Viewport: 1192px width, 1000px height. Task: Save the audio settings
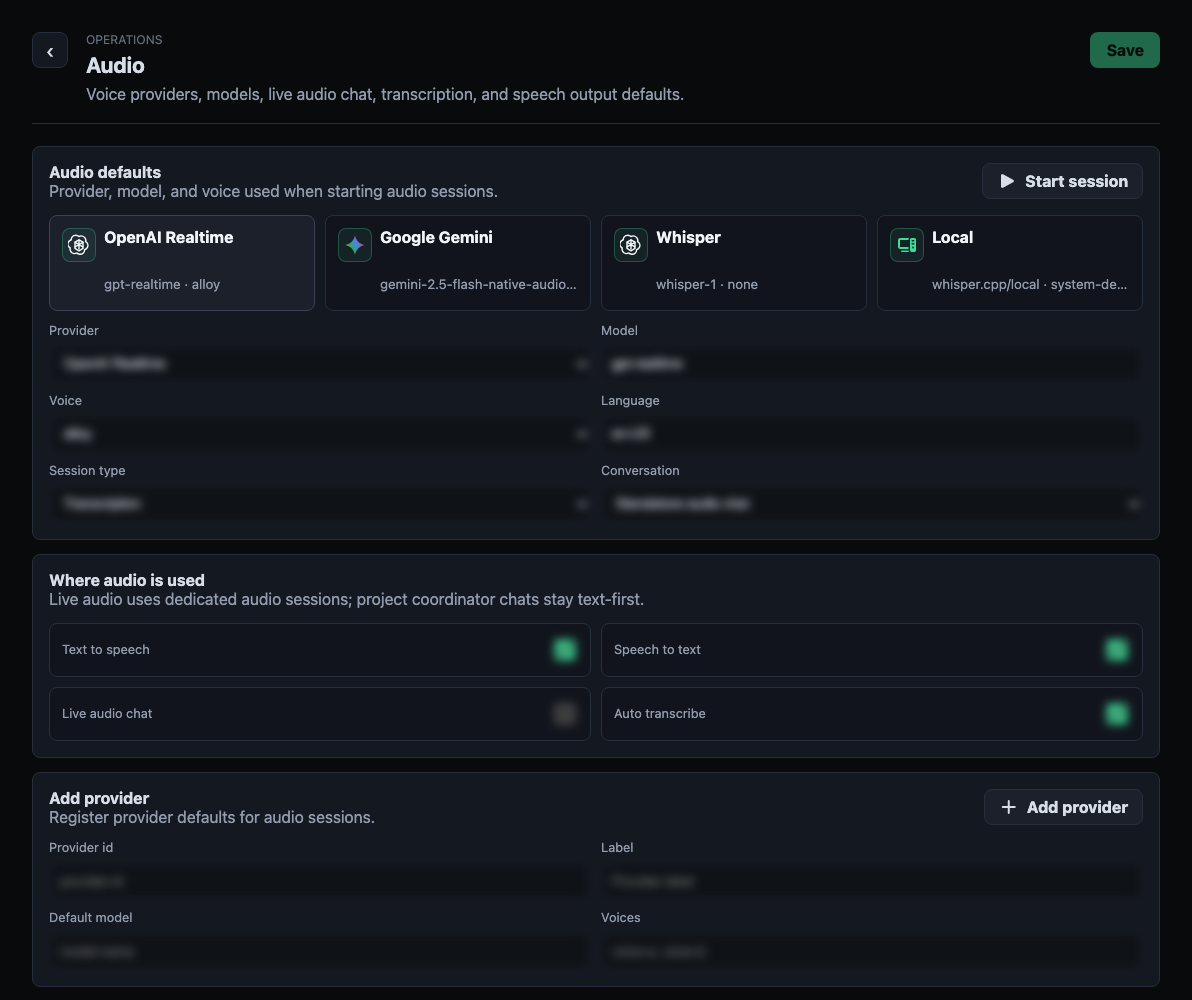pyautogui.click(x=1124, y=50)
